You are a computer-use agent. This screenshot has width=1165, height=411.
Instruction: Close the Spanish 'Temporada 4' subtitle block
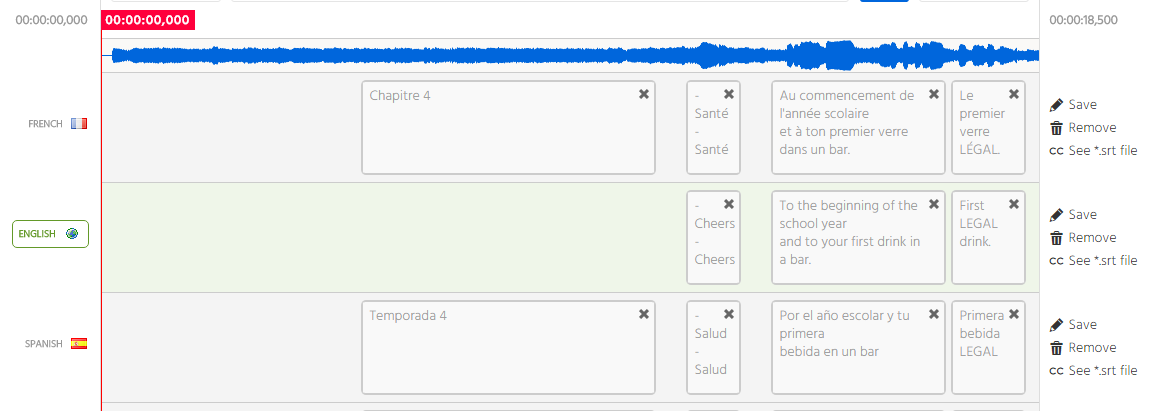coord(643,314)
